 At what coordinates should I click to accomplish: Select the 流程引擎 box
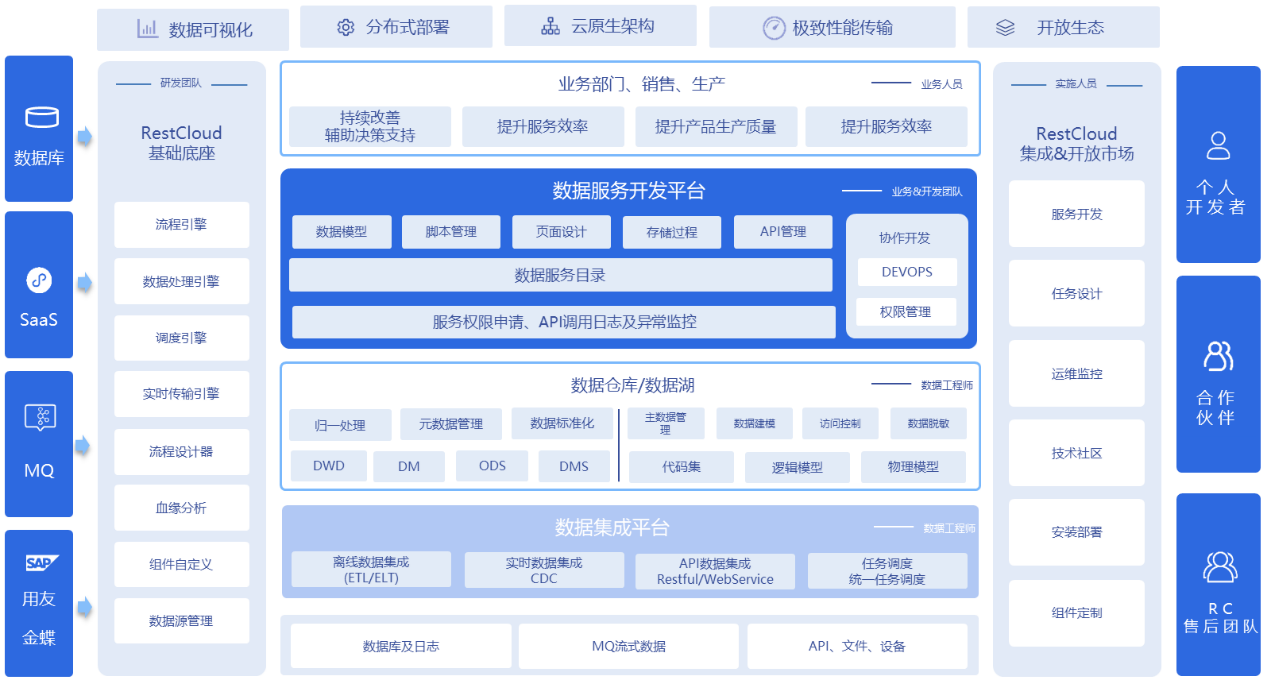tap(181, 225)
